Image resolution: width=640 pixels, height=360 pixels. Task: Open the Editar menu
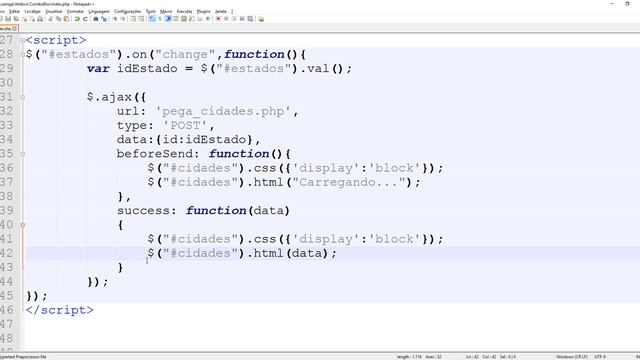coord(15,11)
